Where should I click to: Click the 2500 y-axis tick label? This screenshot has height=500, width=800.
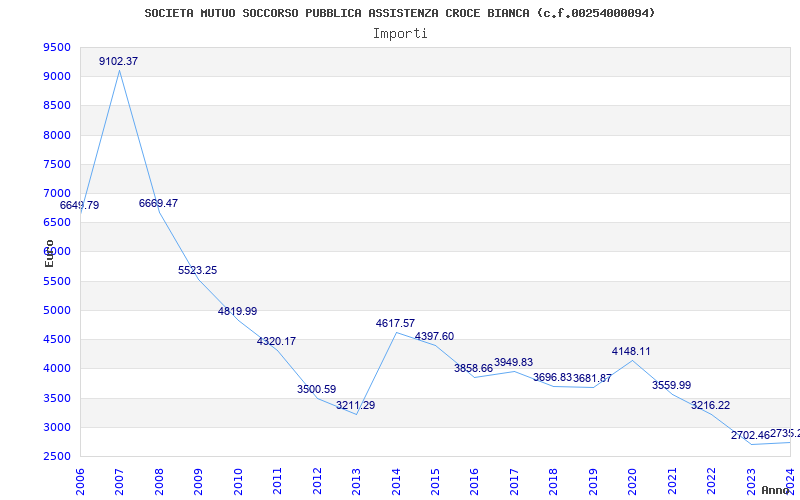click(x=57, y=456)
